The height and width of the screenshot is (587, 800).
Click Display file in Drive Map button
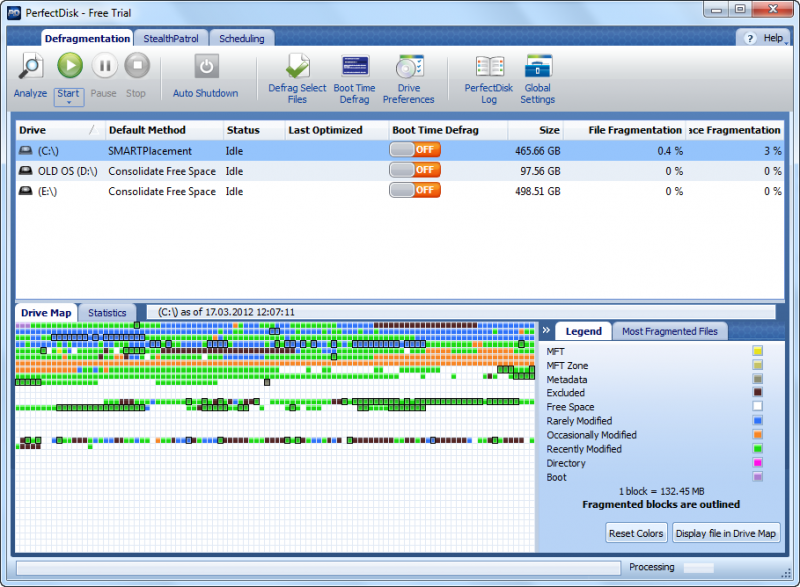[726, 533]
